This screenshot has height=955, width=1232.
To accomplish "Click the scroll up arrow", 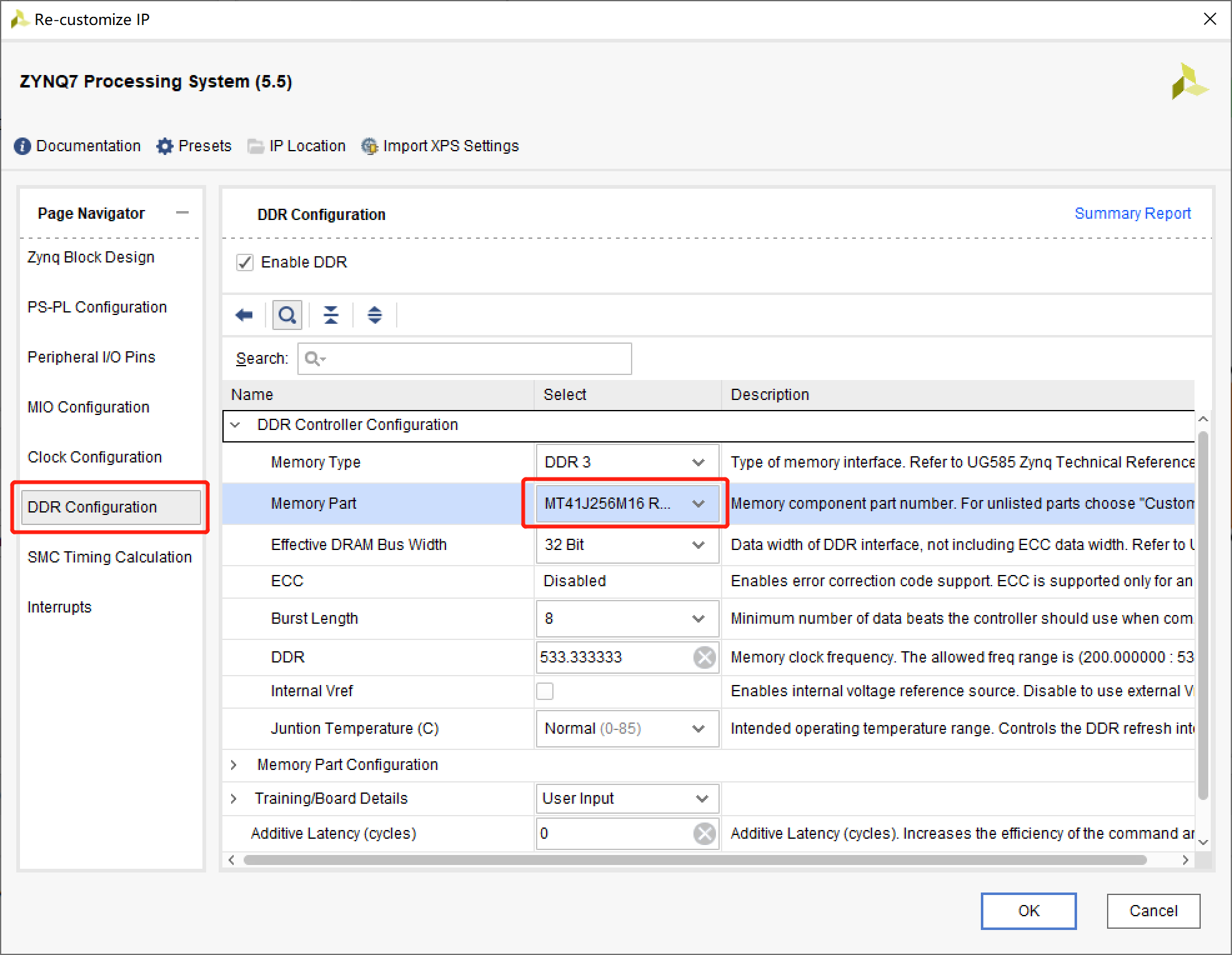I will (1203, 419).
